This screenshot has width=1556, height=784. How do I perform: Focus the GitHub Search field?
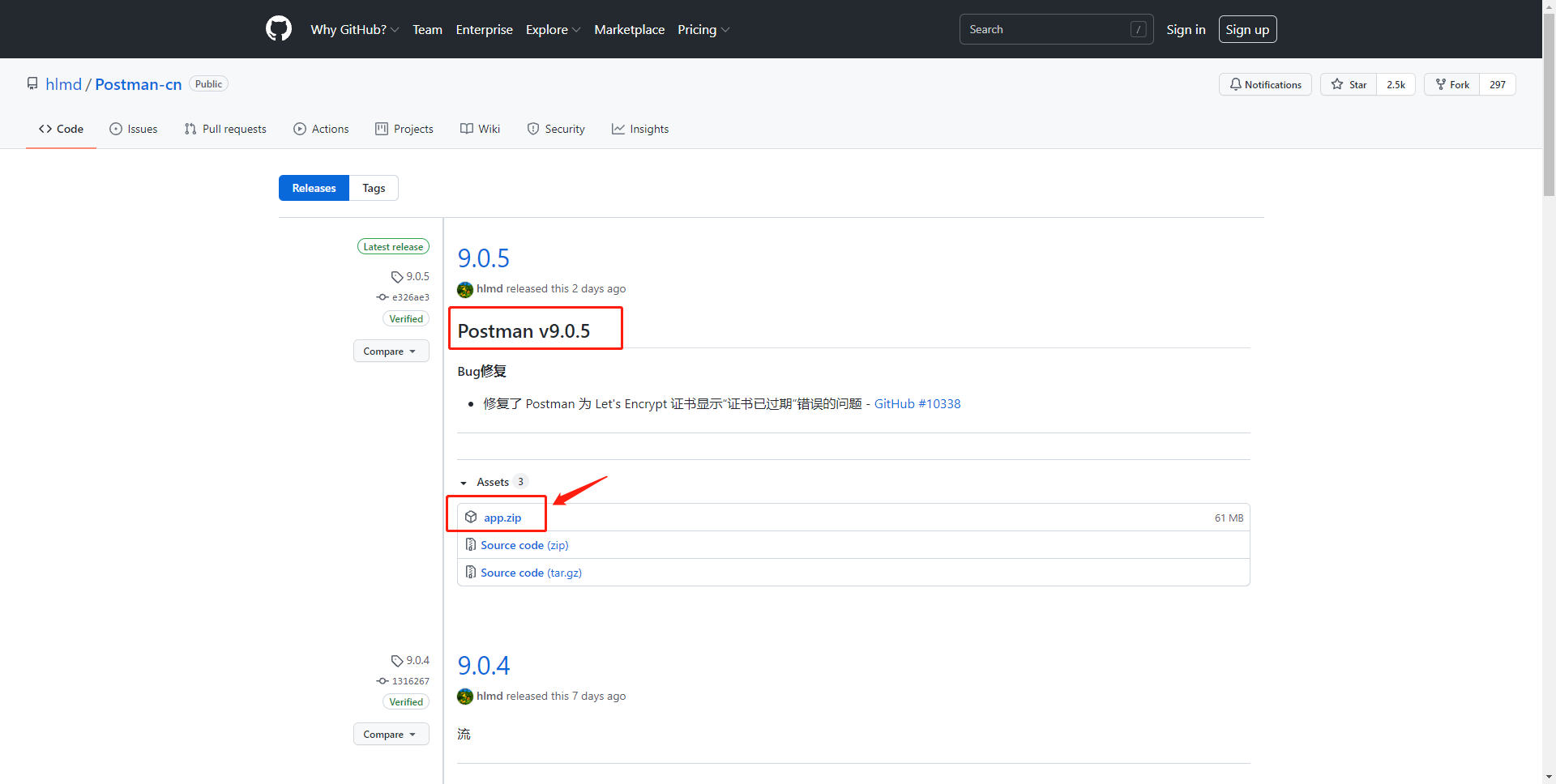coord(1056,29)
